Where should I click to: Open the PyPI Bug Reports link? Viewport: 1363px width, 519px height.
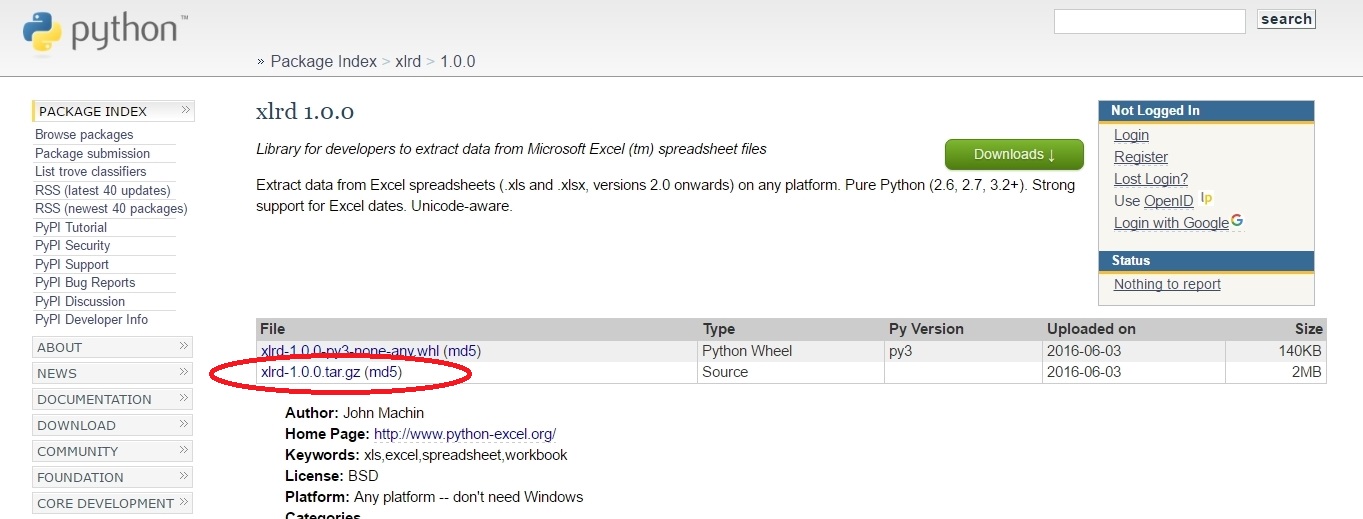(x=85, y=282)
